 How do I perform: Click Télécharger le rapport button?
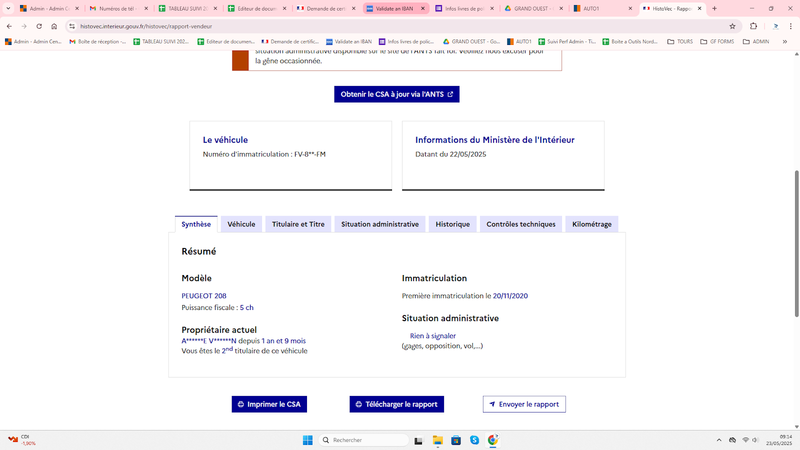pos(396,404)
